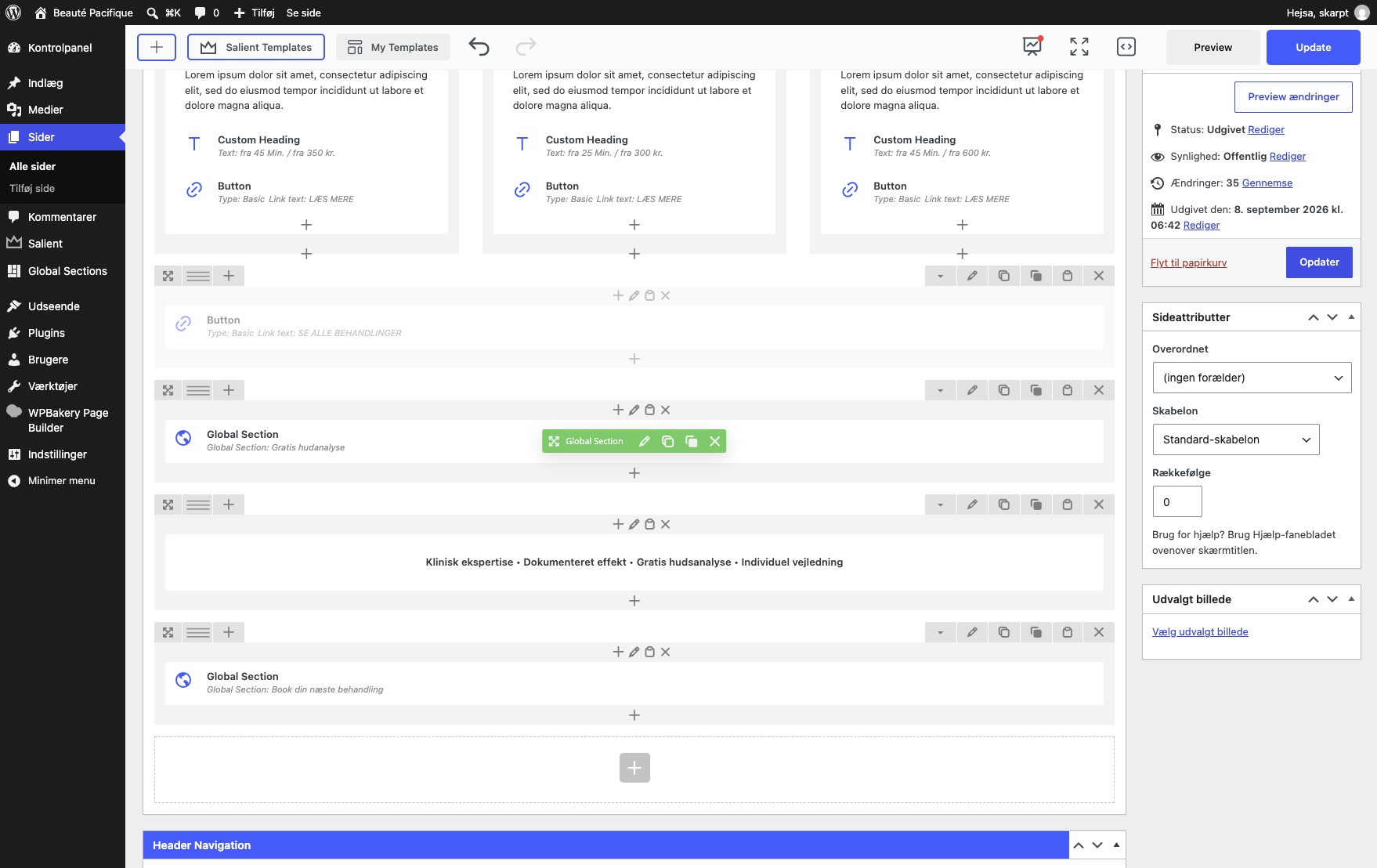Screen dimensions: 1377x868
Task: Click Vælg udvalgt billede link
Action: tap(1200, 632)
